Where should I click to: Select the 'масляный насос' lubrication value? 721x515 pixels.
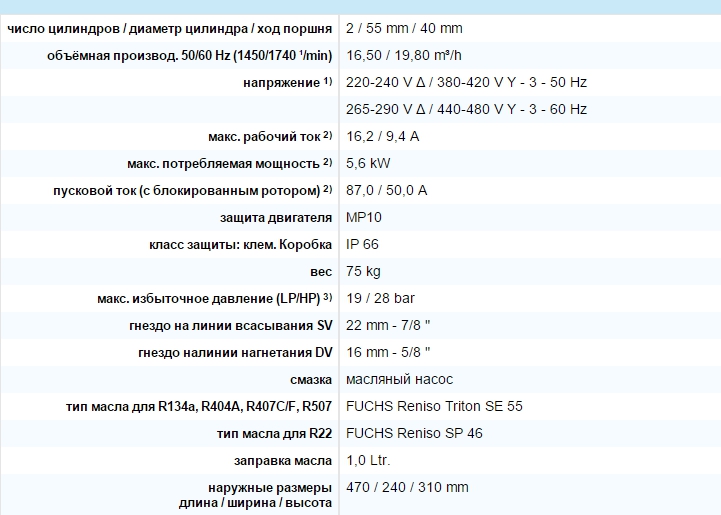click(x=399, y=380)
